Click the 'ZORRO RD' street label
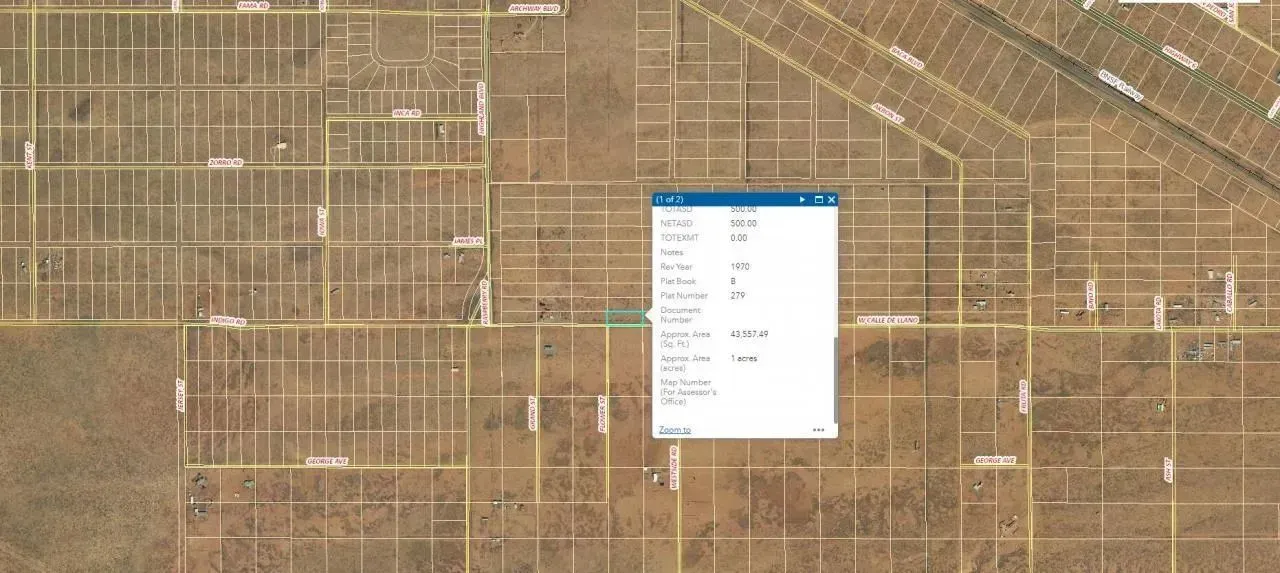Image resolution: width=1280 pixels, height=573 pixels. coord(226,162)
